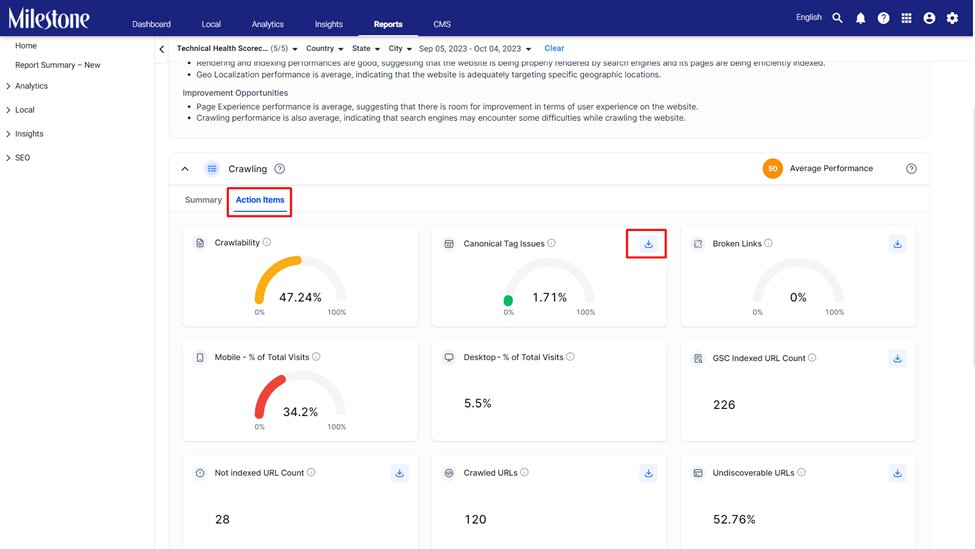Image resolution: width=975 pixels, height=549 pixels.
Task: Download the Canonical Tag Issues report
Action: coord(648,244)
